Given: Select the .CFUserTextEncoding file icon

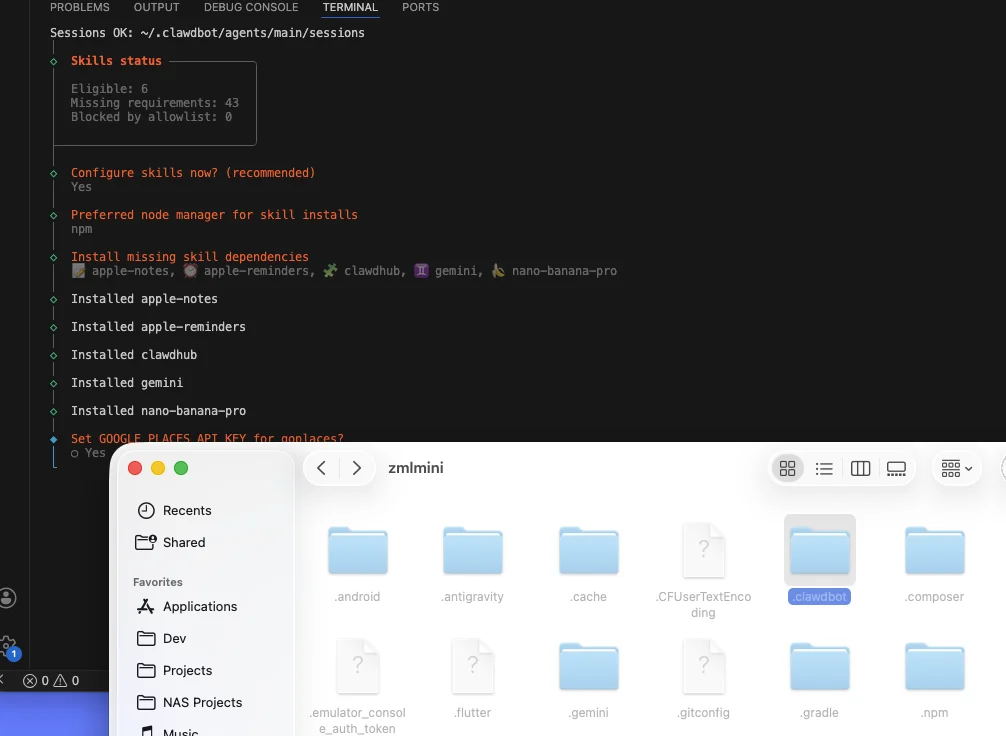Looking at the screenshot, I should tap(704, 550).
